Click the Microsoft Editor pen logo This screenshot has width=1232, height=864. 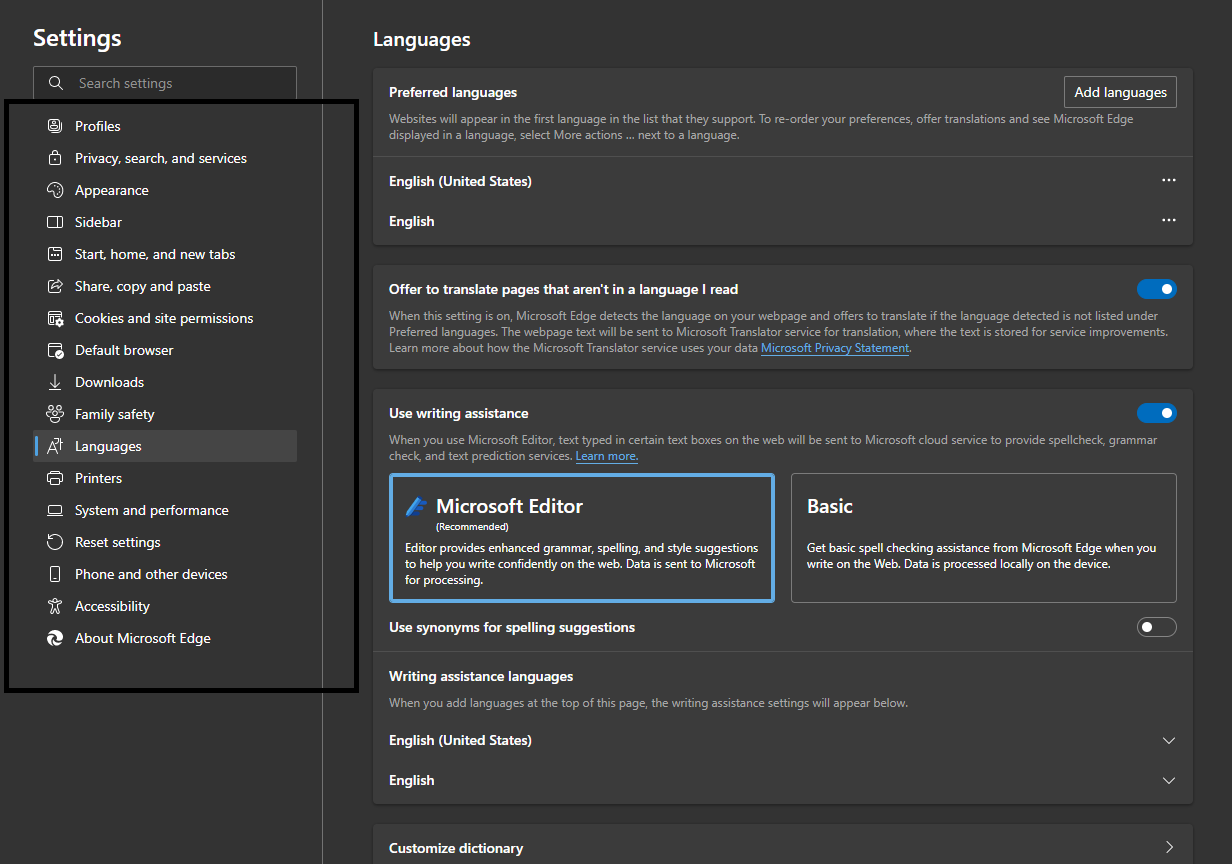417,506
